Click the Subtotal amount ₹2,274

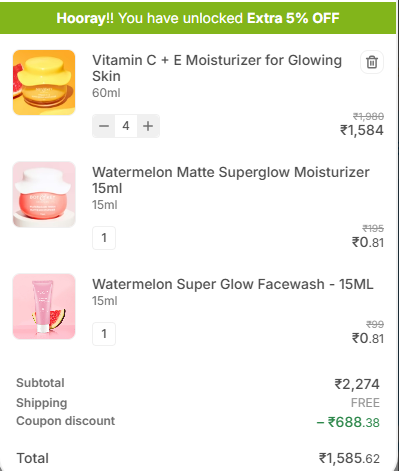(x=357, y=384)
